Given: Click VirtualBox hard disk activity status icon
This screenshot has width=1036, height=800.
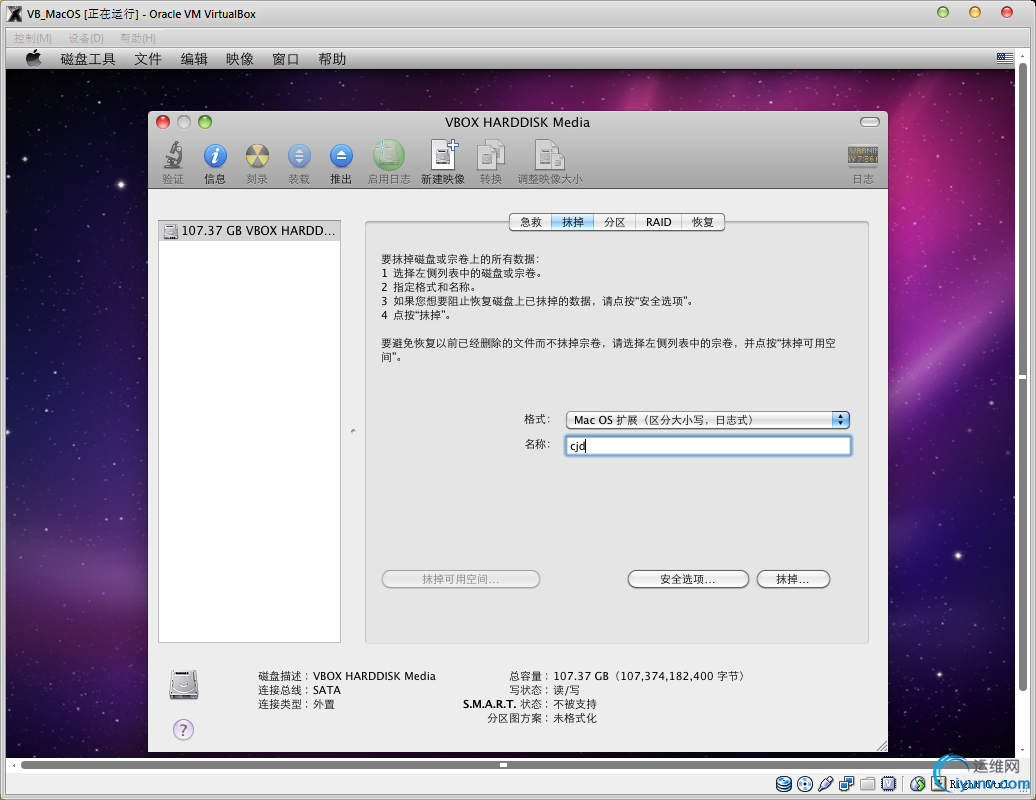Looking at the screenshot, I should [784, 784].
